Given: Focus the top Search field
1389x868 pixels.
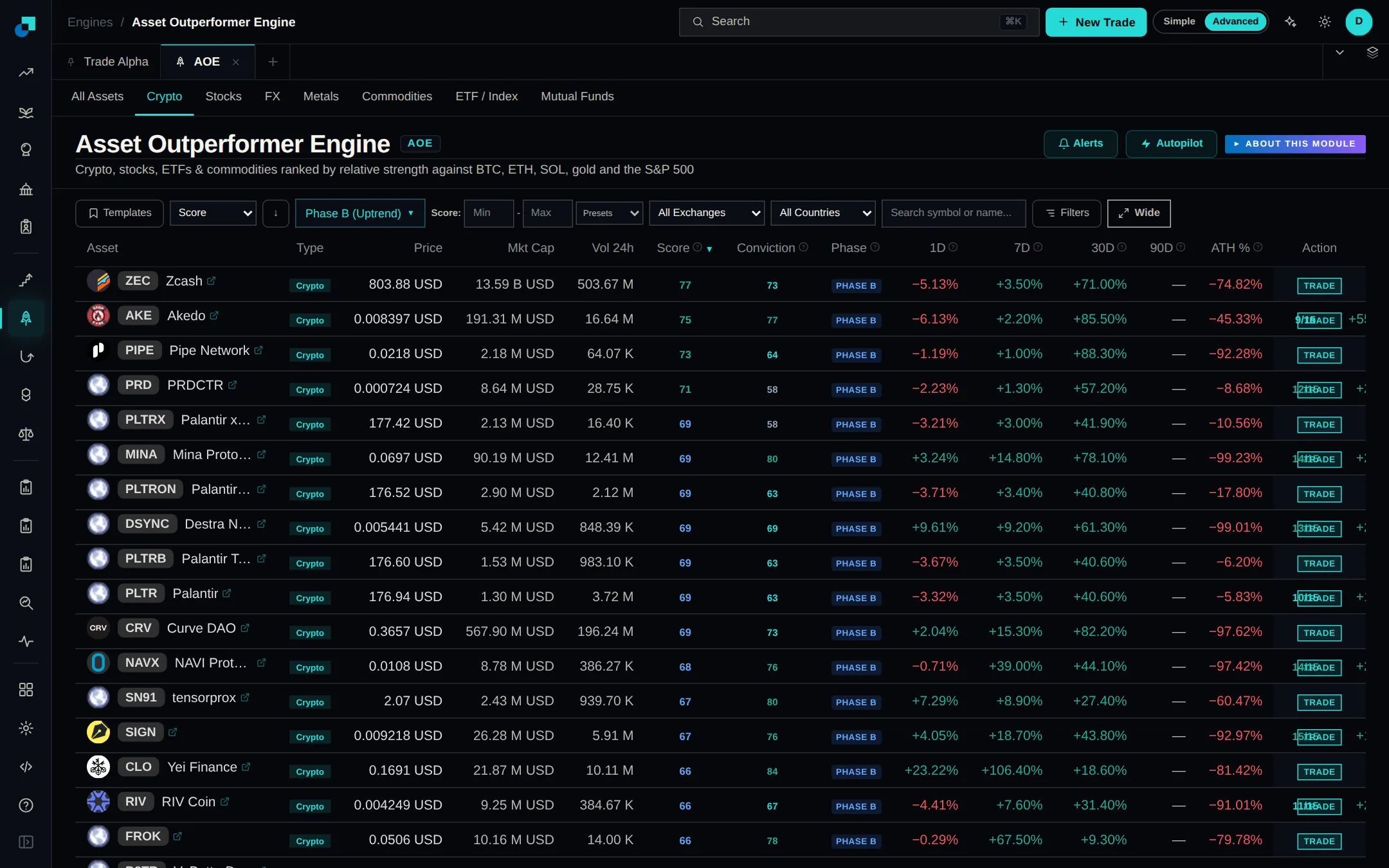Looking at the screenshot, I should click(859, 22).
